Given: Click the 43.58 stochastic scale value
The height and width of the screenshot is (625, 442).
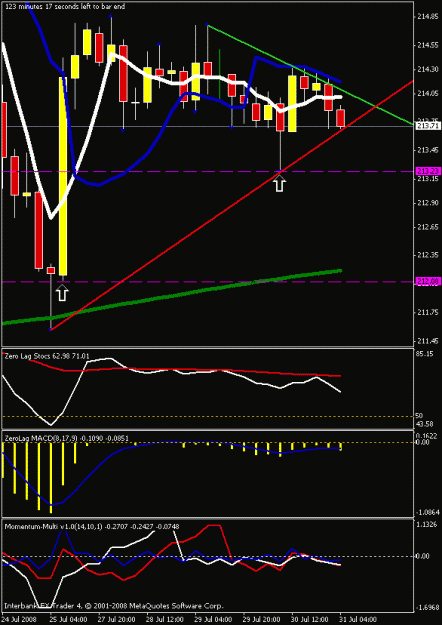Looking at the screenshot, I should pyautogui.click(x=425, y=423).
